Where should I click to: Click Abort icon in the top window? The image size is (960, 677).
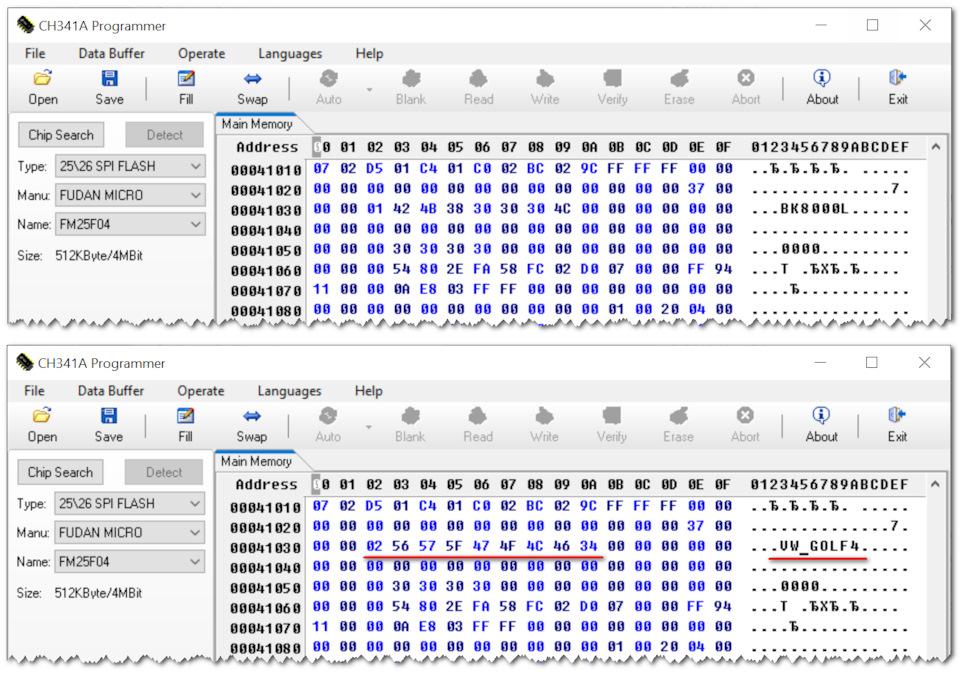[746, 88]
